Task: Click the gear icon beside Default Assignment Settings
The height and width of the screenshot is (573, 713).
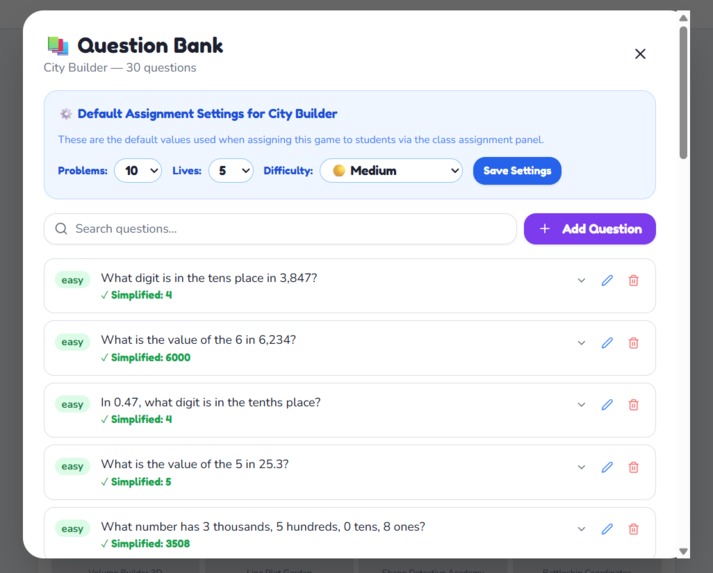Action: [x=66, y=114]
